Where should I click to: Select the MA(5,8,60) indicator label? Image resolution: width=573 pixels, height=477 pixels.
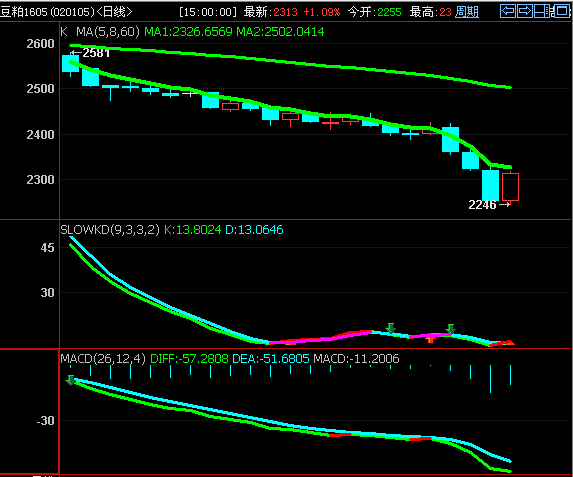tap(108, 32)
